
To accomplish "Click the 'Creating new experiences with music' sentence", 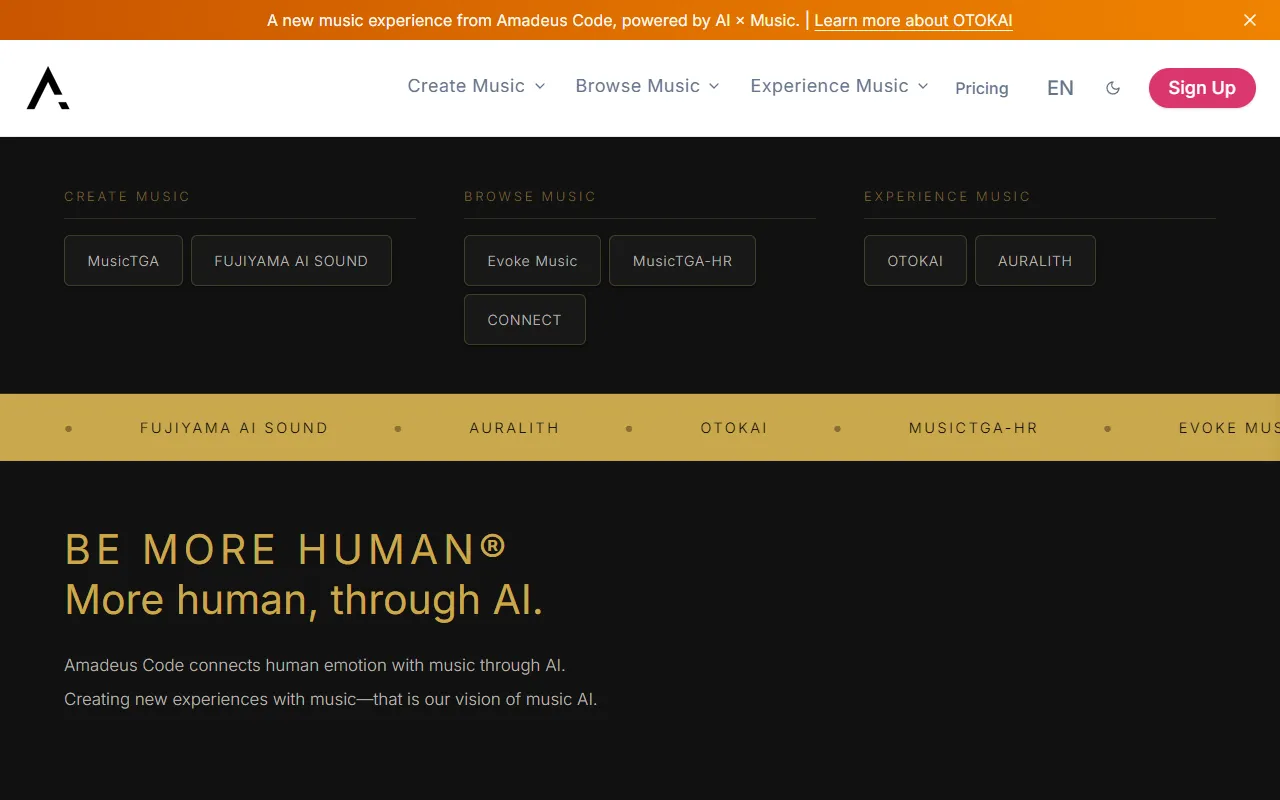I will (x=331, y=699).
